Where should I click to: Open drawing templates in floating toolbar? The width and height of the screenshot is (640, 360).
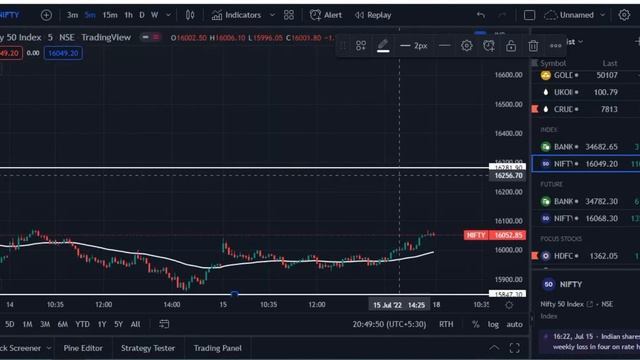[x=361, y=46]
